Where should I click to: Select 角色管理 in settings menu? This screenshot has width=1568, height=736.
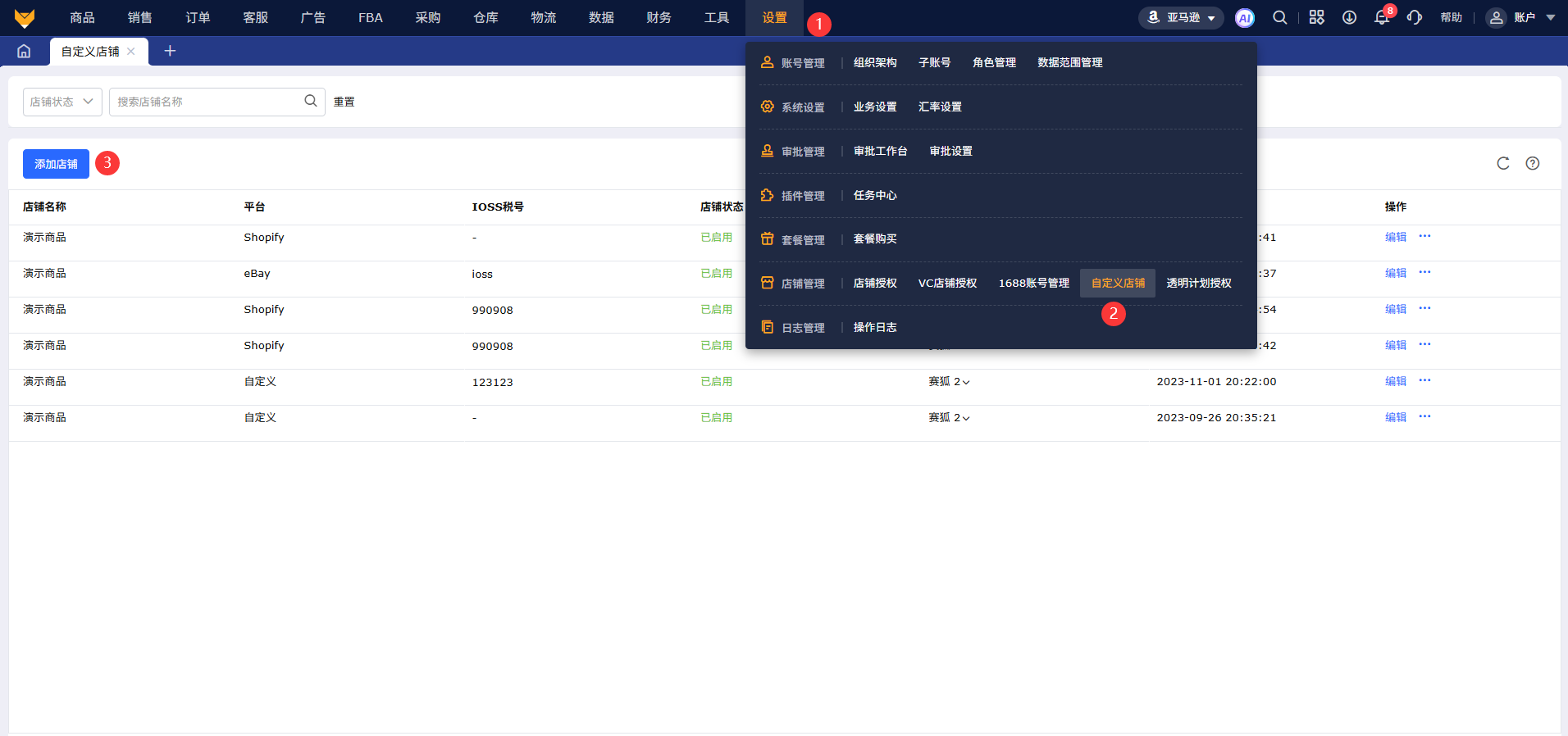pos(994,62)
